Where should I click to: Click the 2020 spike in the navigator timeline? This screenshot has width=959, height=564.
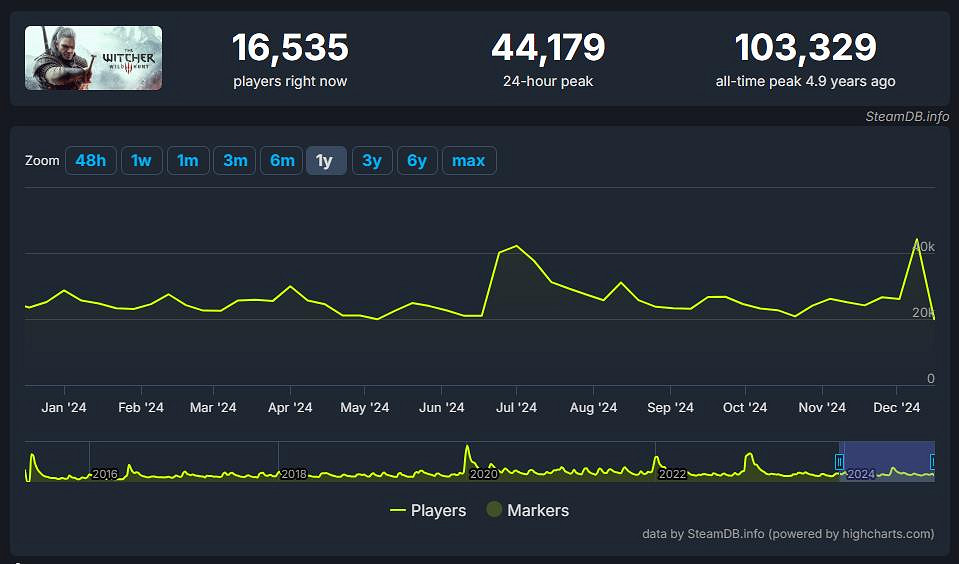tap(467, 451)
